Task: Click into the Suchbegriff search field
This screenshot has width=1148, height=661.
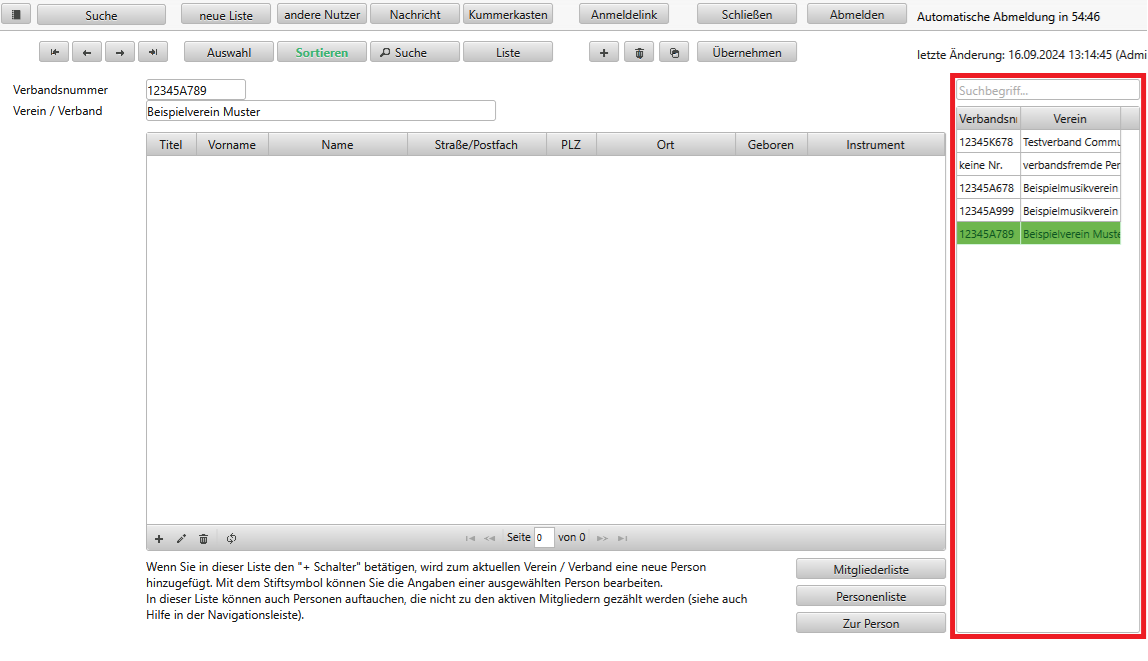Action: (1046, 91)
